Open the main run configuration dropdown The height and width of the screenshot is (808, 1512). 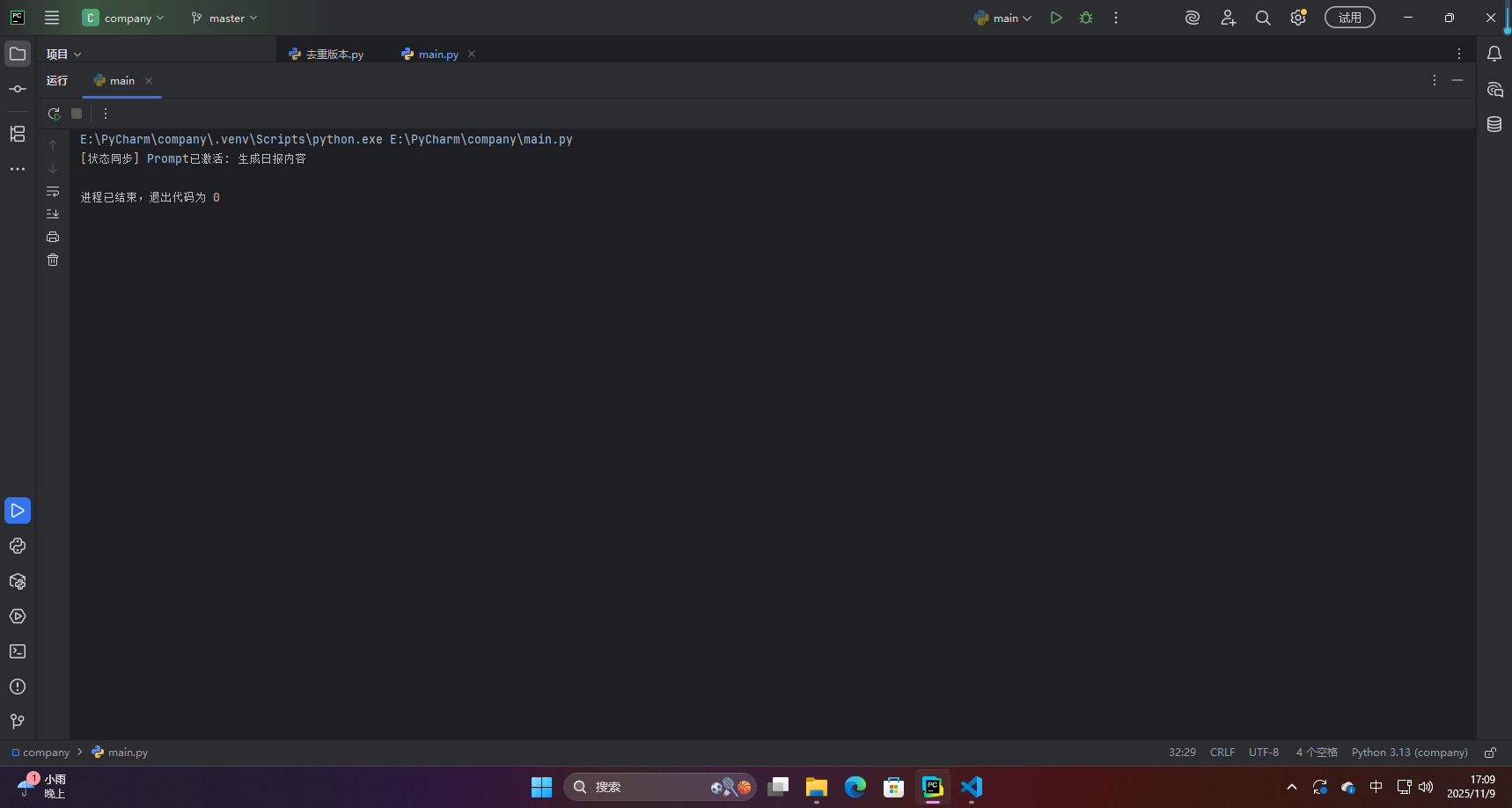[1002, 18]
